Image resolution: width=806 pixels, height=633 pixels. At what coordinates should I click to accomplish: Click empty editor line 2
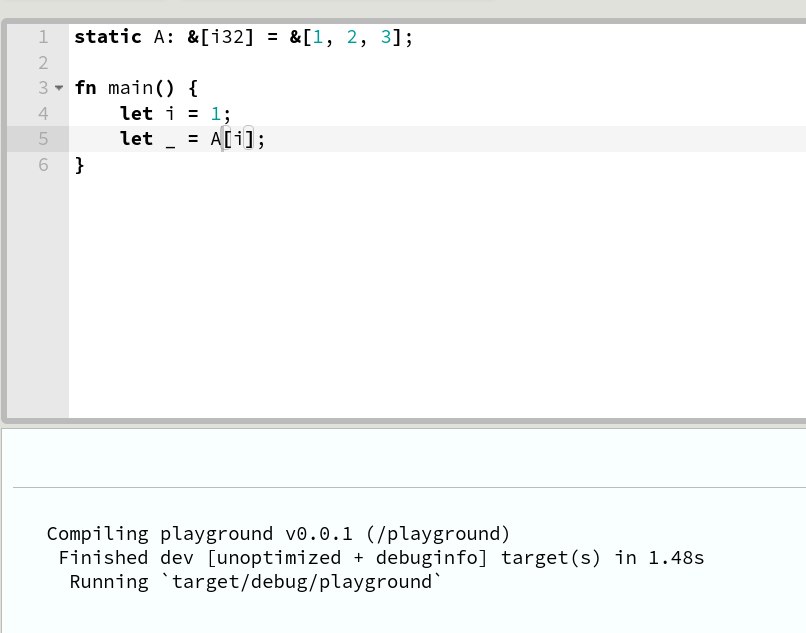click(437, 63)
